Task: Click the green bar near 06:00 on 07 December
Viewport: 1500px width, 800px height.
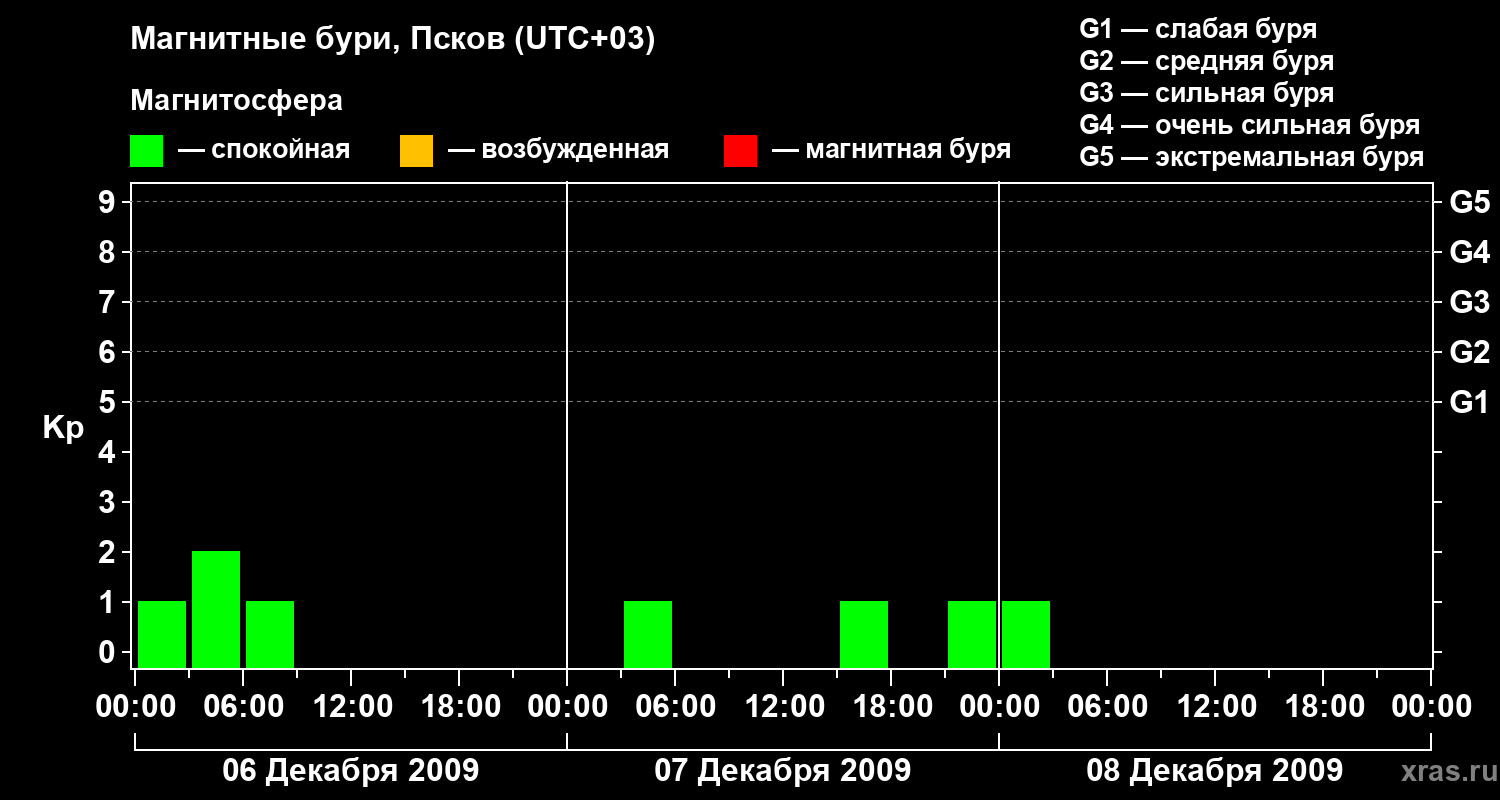Action: coord(648,634)
